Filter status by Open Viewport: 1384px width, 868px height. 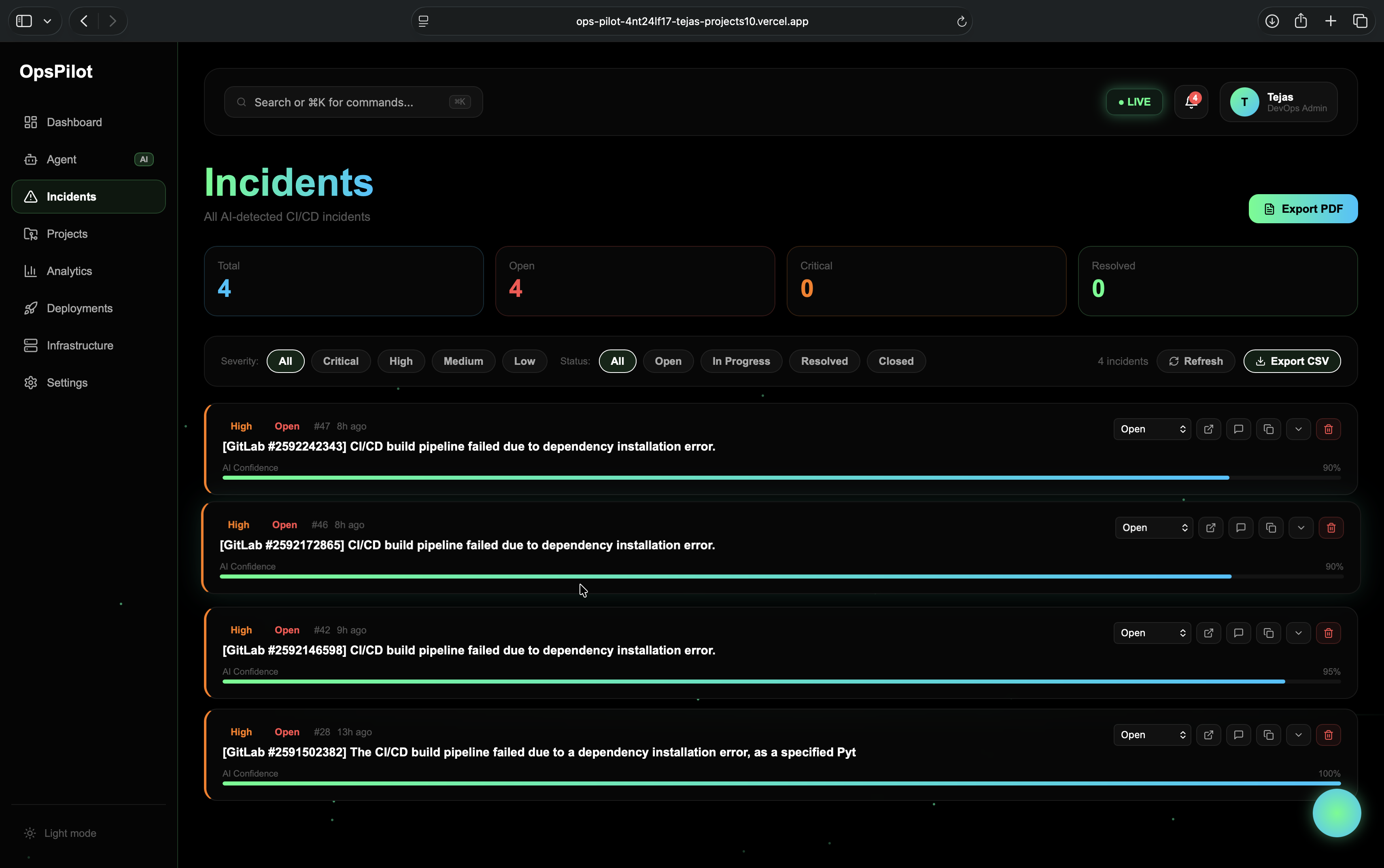668,361
